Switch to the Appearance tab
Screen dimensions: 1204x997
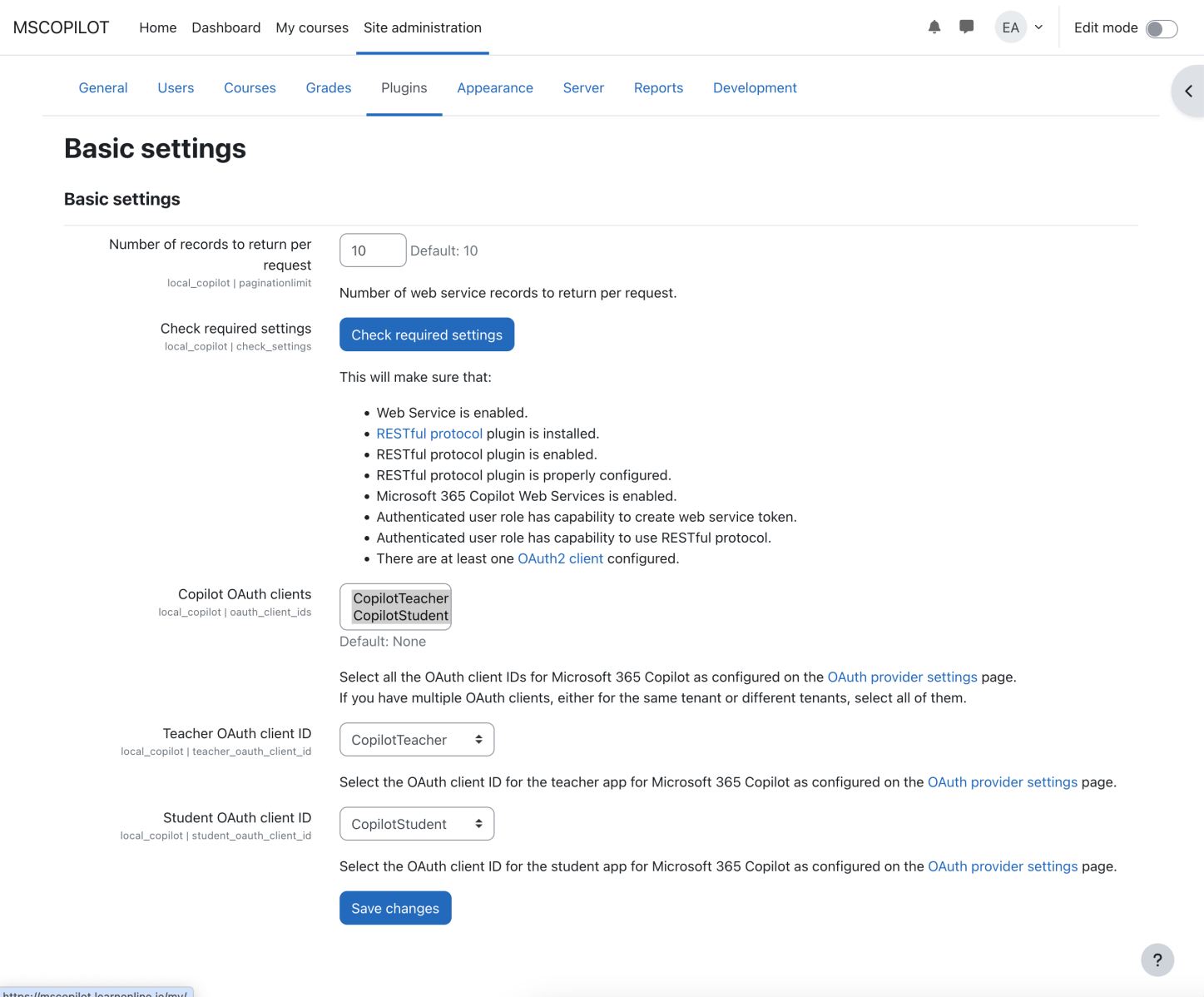click(x=494, y=88)
